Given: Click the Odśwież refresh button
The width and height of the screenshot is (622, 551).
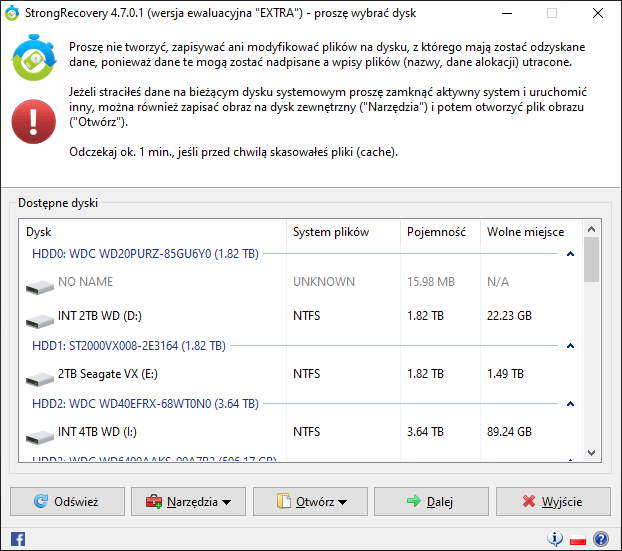Looking at the screenshot, I should point(67,502).
